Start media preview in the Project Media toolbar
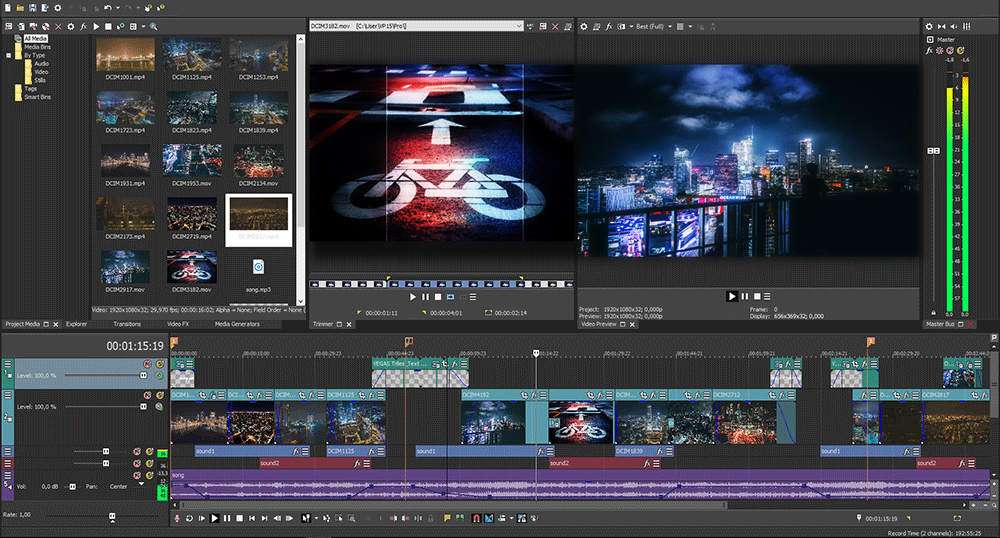 click(96, 27)
